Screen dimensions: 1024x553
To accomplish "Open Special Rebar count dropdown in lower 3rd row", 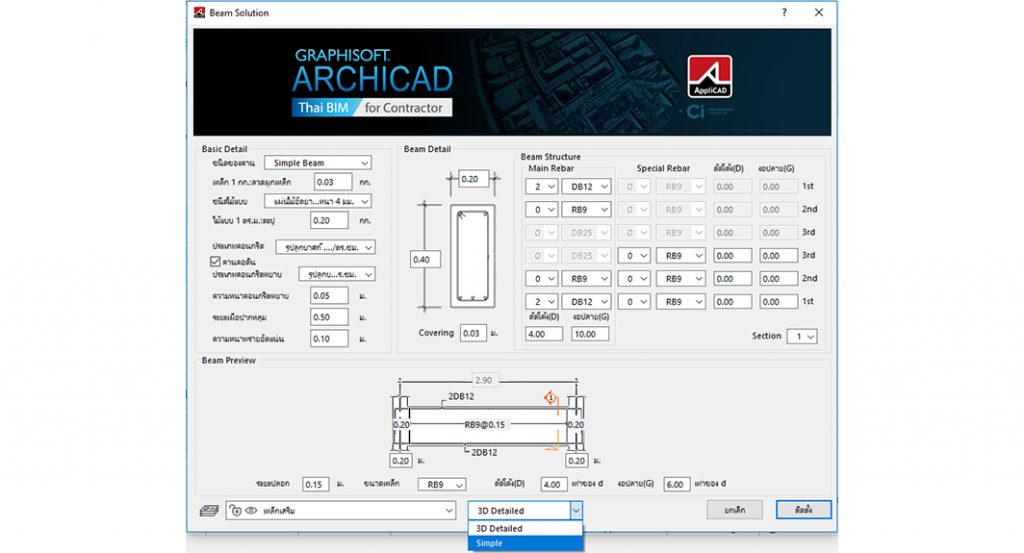I will click(634, 256).
